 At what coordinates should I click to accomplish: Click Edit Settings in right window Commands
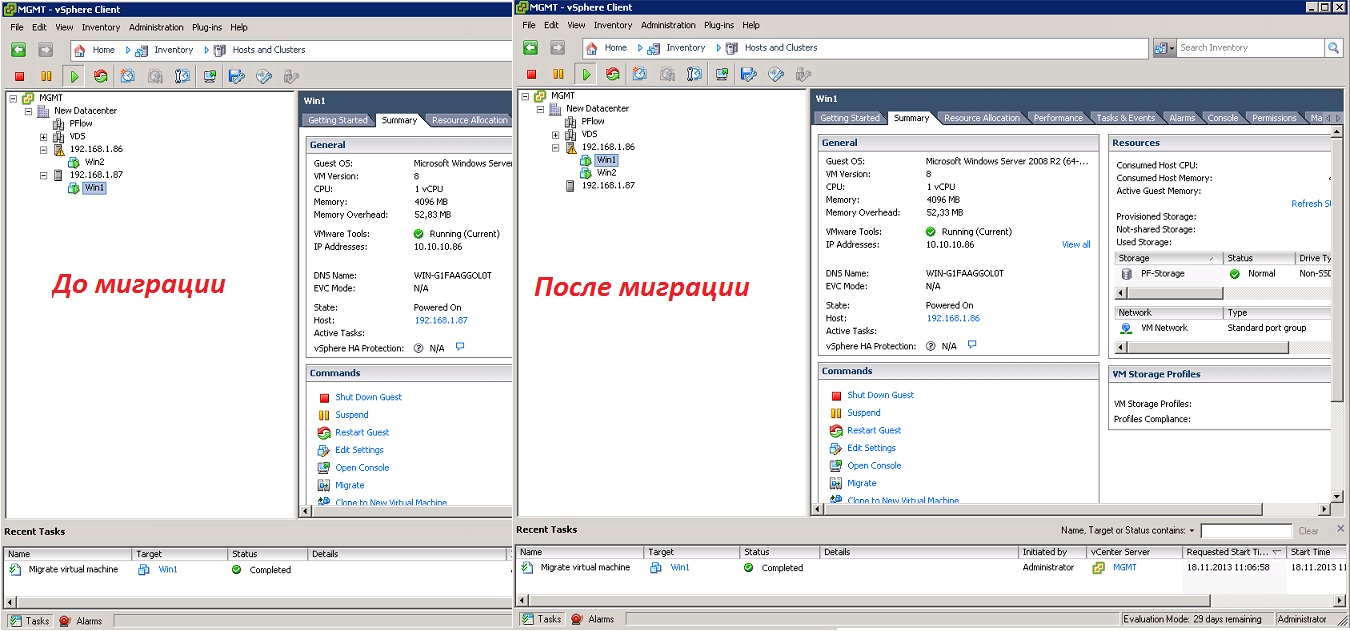pyautogui.click(x=871, y=448)
